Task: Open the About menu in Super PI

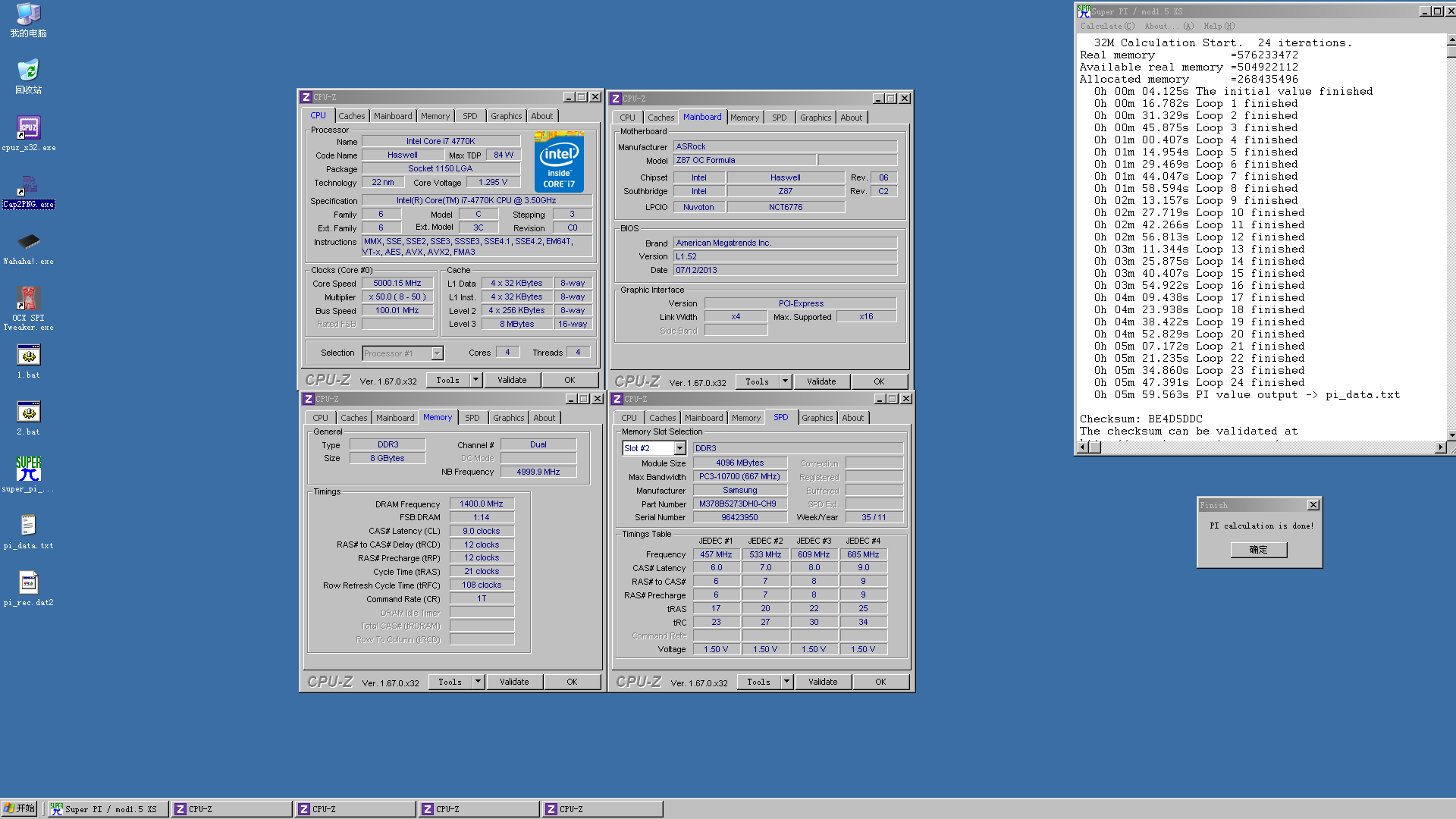Action: coord(1169,26)
